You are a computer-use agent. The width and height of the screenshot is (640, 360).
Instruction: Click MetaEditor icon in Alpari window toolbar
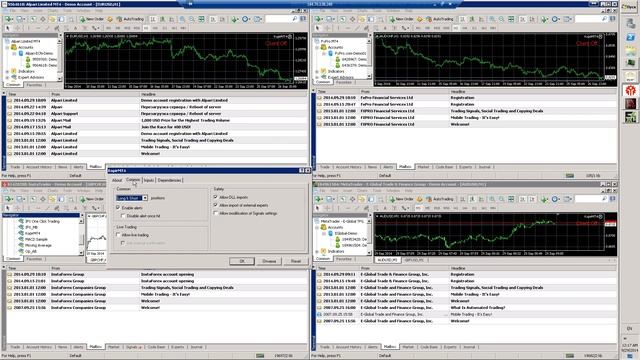click(x=110, y=19)
